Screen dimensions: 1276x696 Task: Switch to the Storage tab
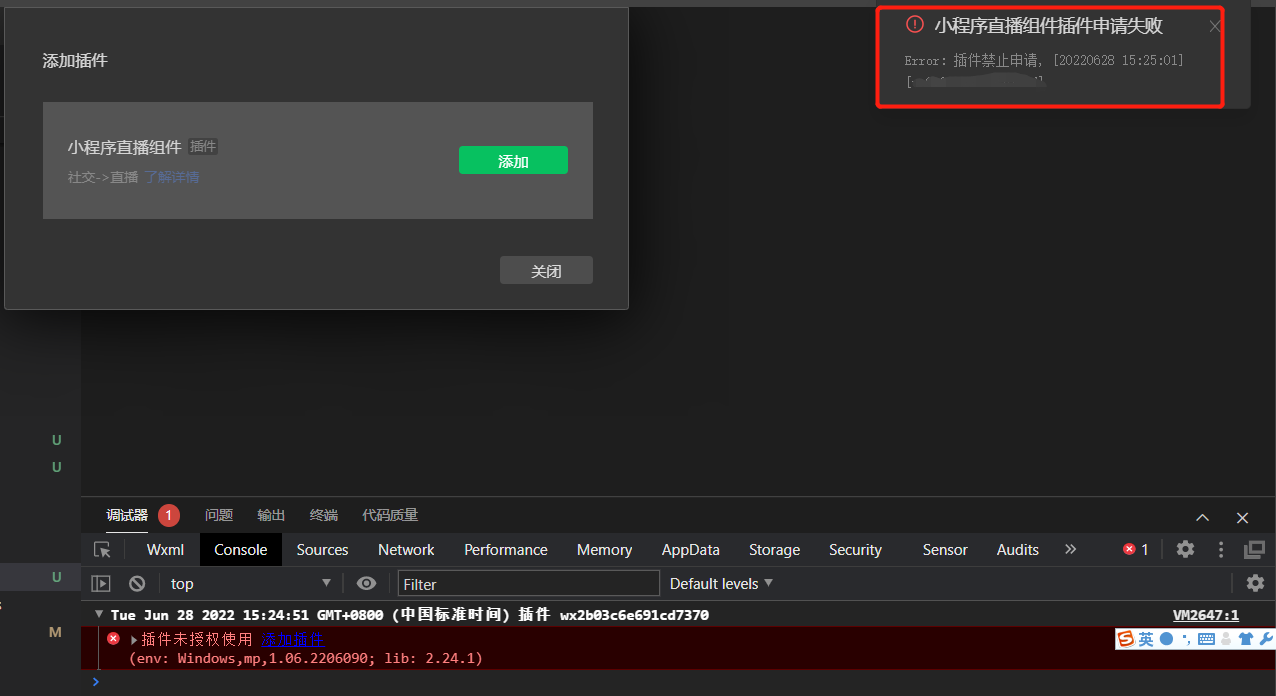(774, 550)
